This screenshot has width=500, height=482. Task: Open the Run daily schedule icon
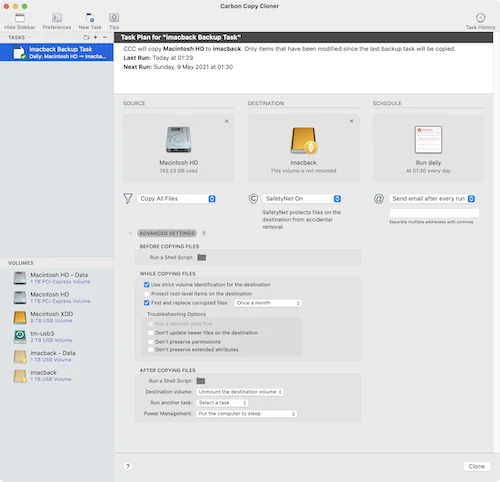click(x=428, y=139)
